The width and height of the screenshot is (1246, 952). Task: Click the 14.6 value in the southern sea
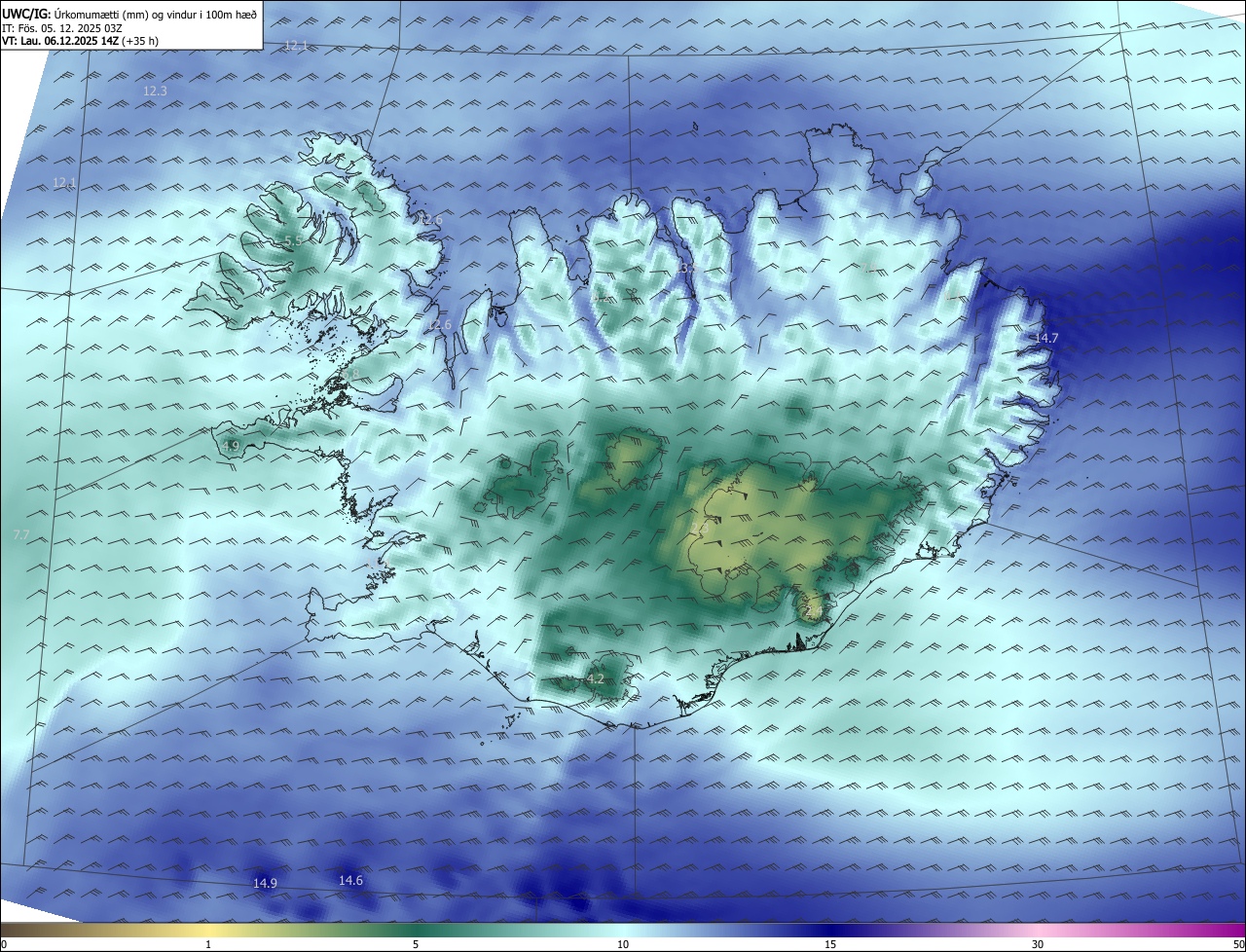(350, 880)
